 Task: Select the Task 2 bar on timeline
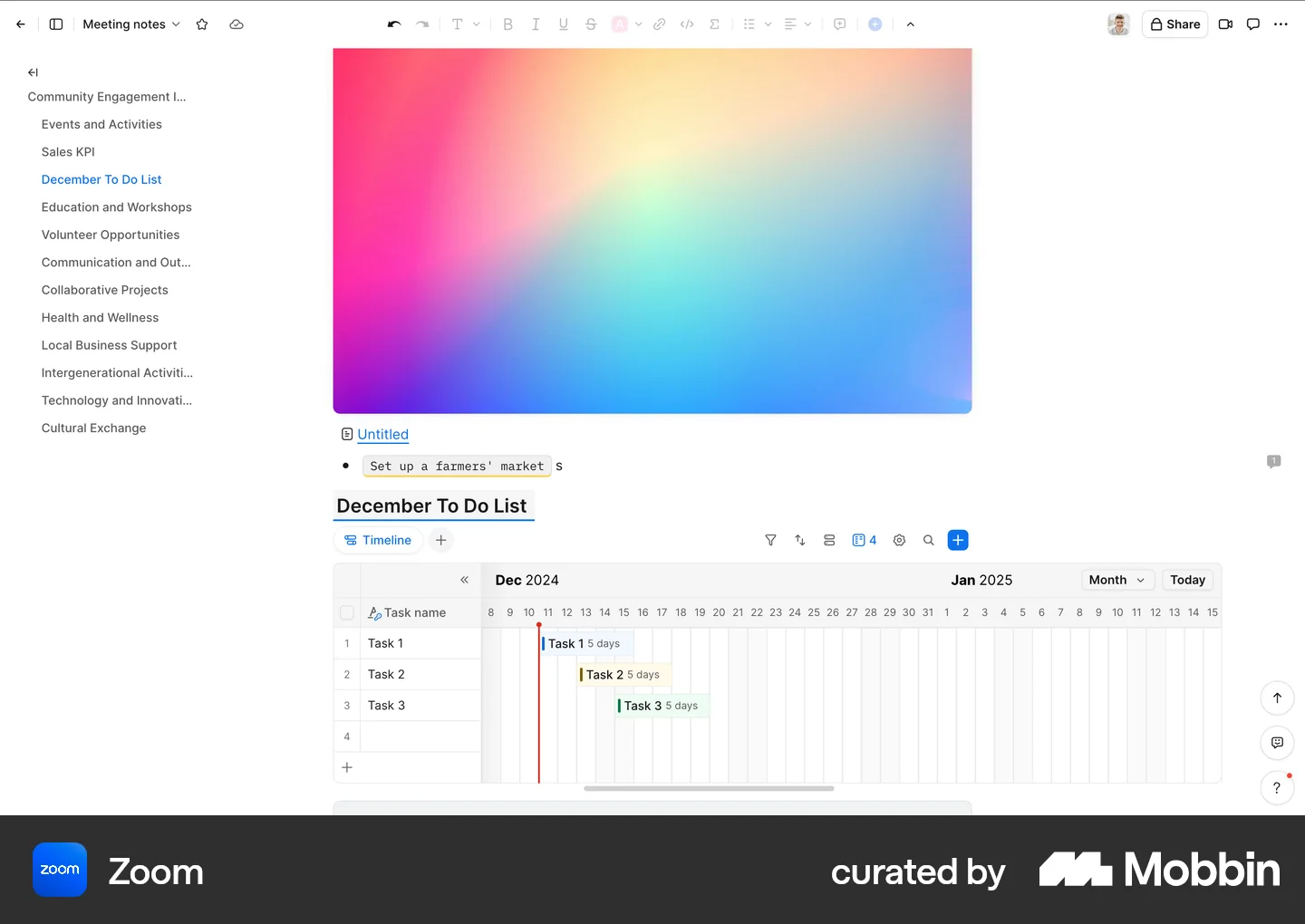(x=623, y=675)
